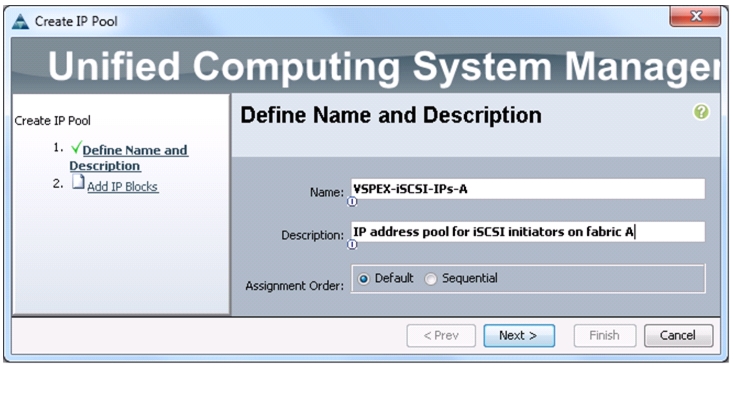The image size is (733, 400).
Task: Click the info icon below the Description label
Action: point(352,244)
